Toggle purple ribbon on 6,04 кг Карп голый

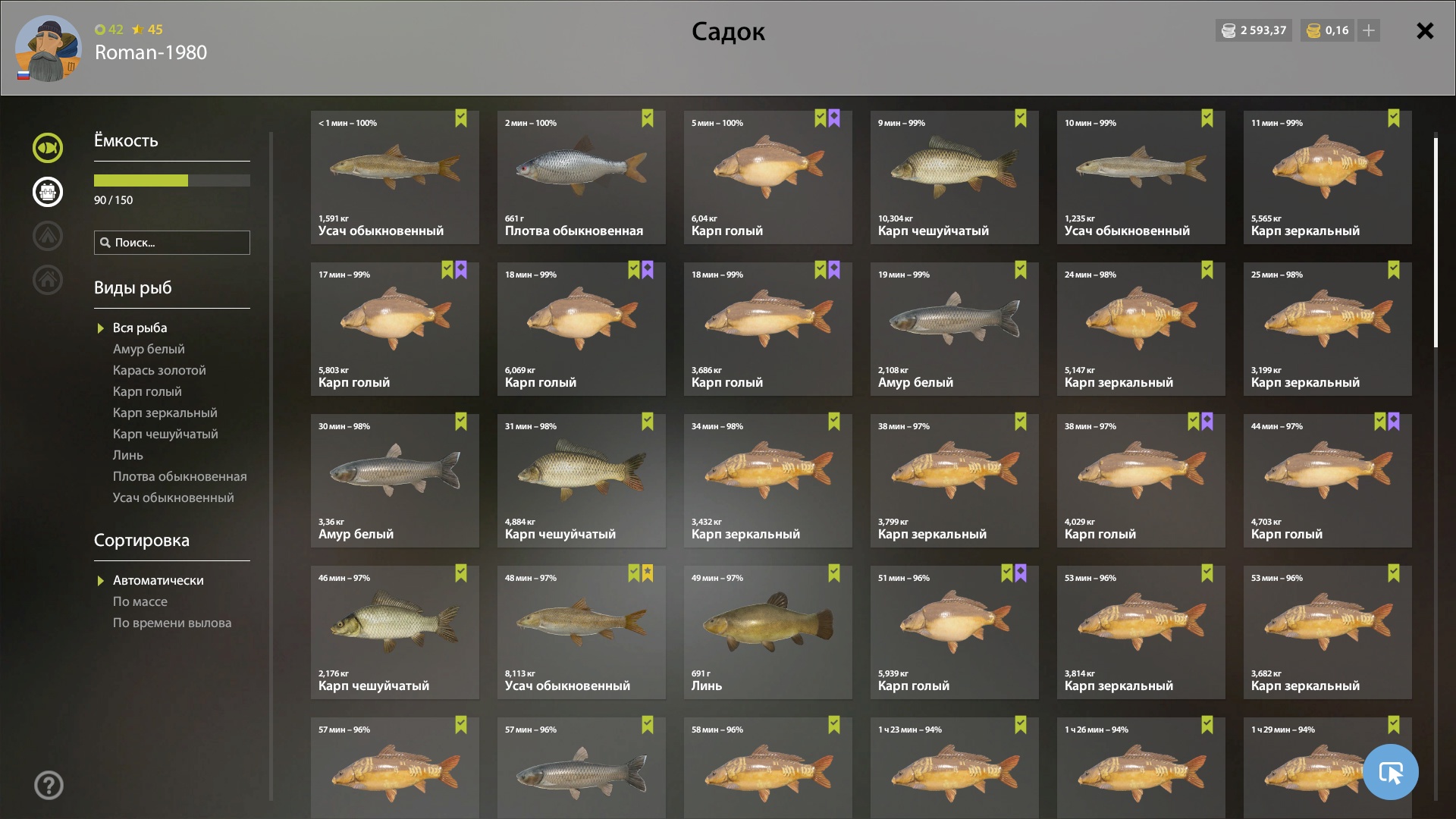coord(834,118)
